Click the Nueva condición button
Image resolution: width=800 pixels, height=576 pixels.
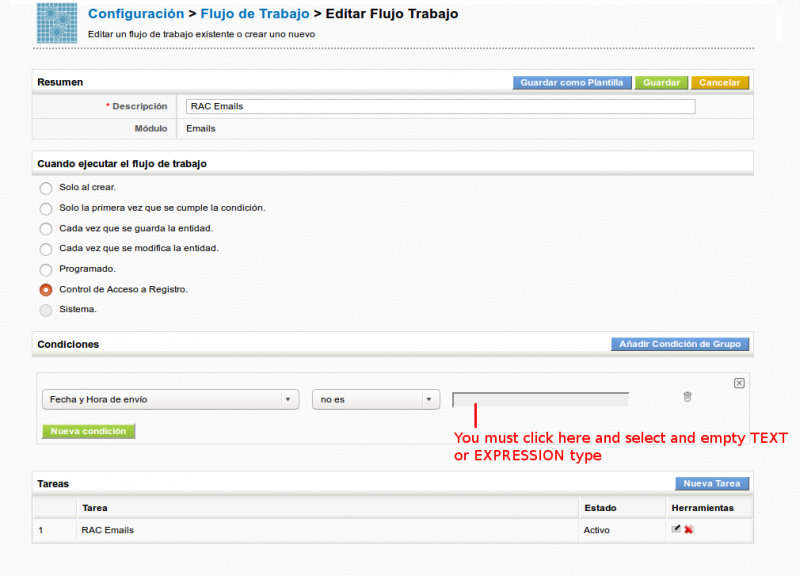coord(88,431)
